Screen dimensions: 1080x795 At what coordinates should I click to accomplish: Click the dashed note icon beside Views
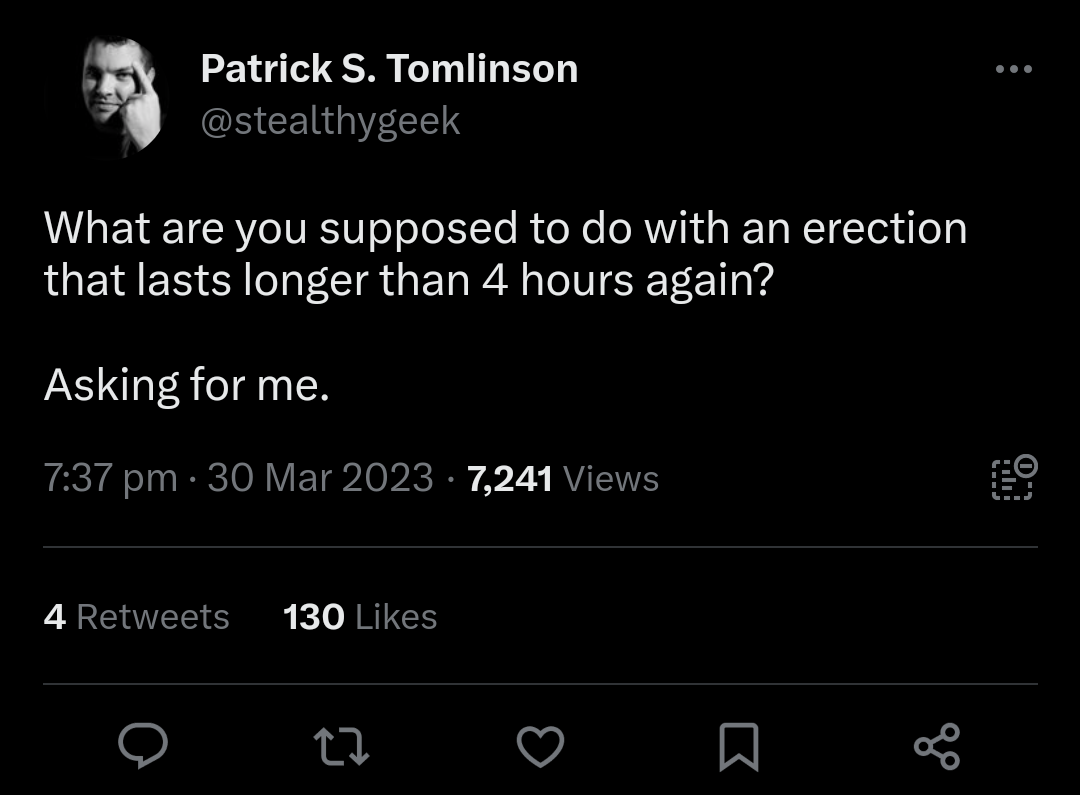pyautogui.click(x=1014, y=477)
